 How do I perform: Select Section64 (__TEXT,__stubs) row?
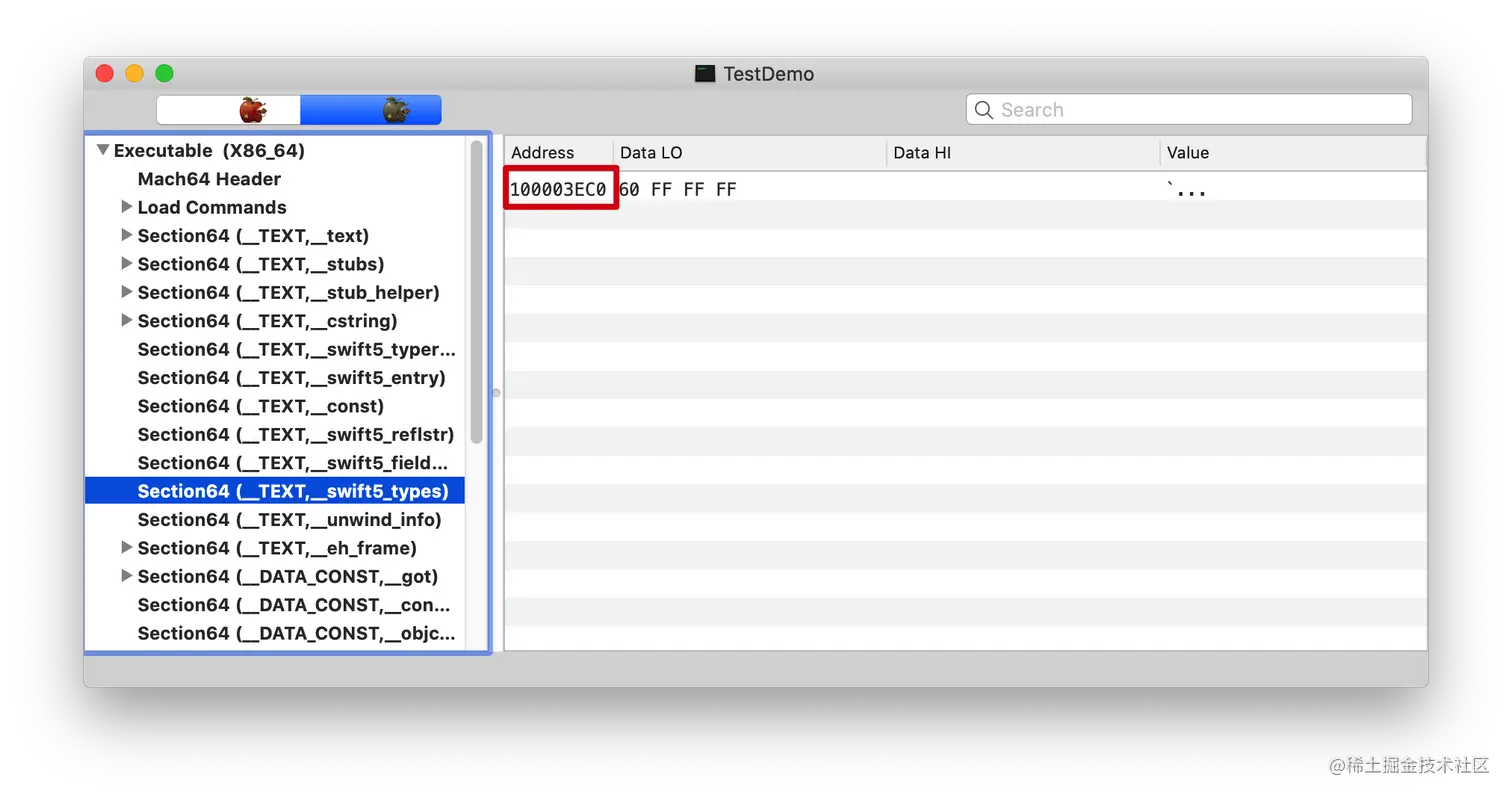click(x=275, y=264)
